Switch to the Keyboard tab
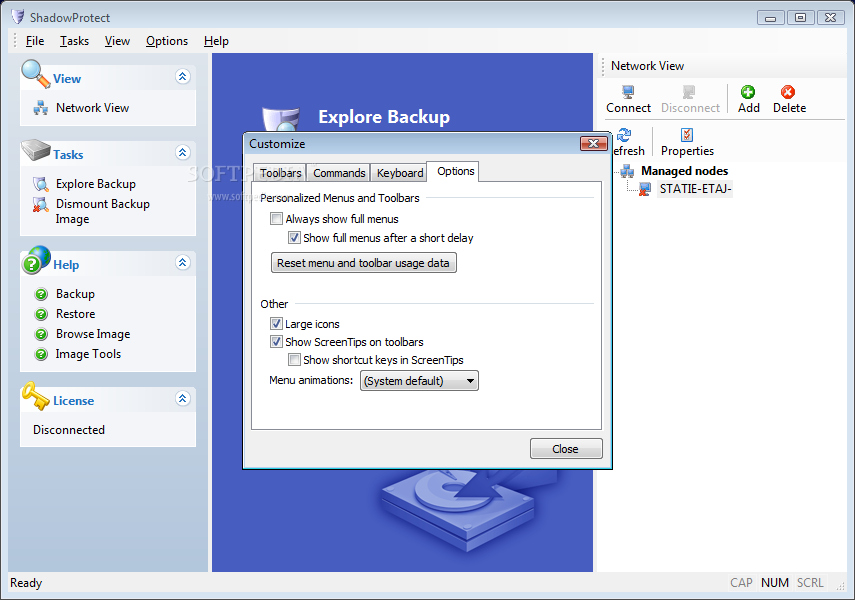 pos(400,173)
